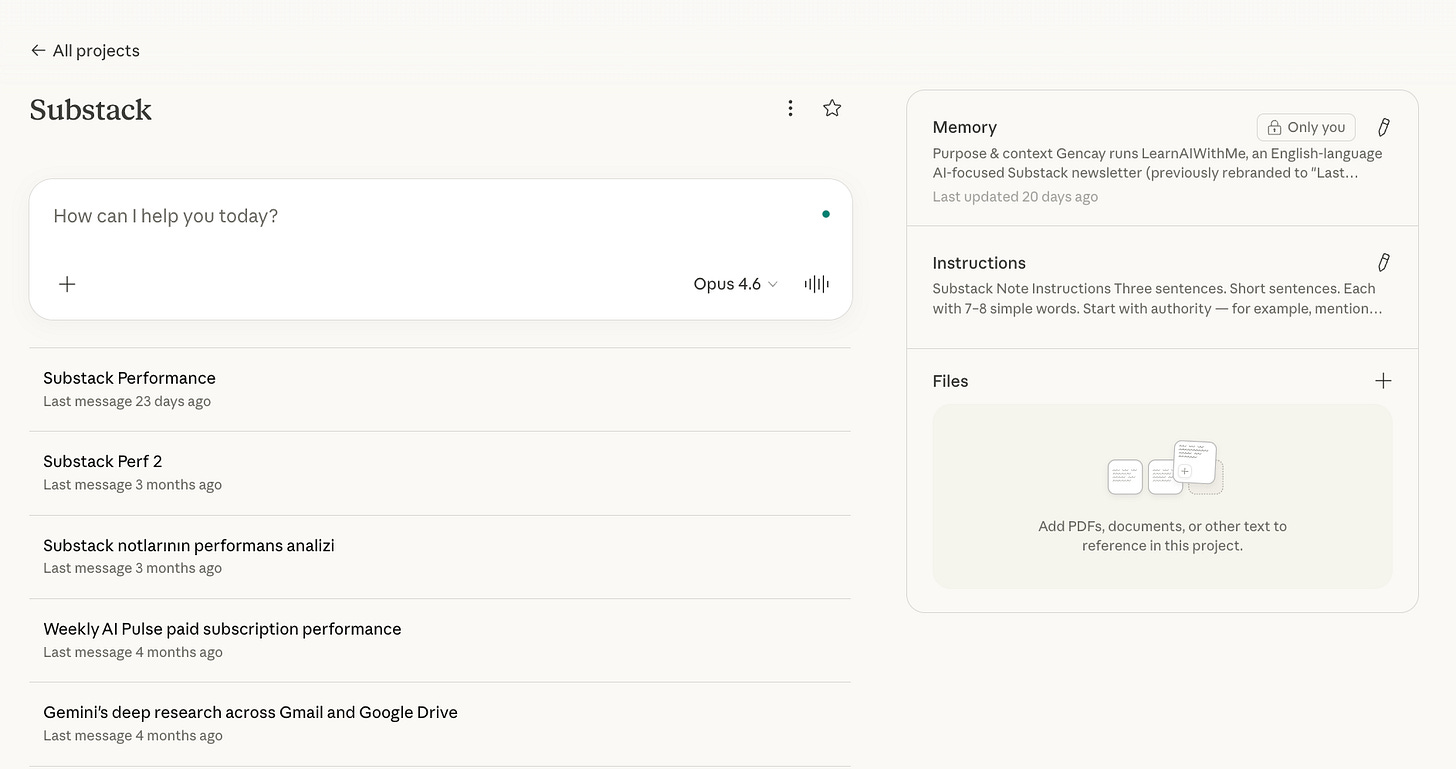This screenshot has width=1456, height=769.
Task: Click the Substack Note Instructions preview text
Action: click(x=1157, y=298)
